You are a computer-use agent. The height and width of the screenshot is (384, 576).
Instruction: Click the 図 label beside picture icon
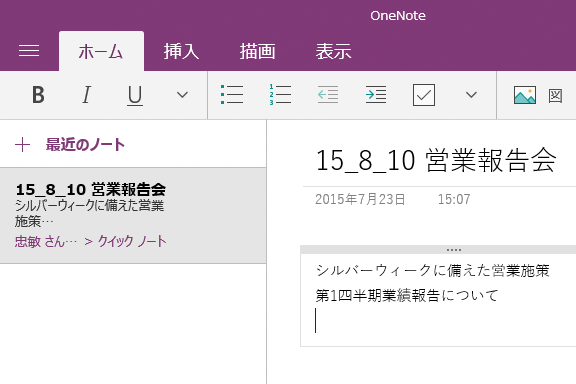tap(555, 96)
